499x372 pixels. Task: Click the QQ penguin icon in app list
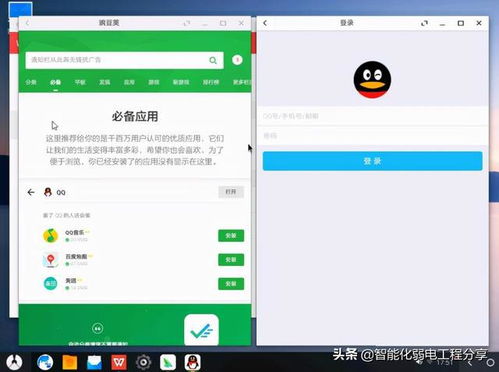48,192
